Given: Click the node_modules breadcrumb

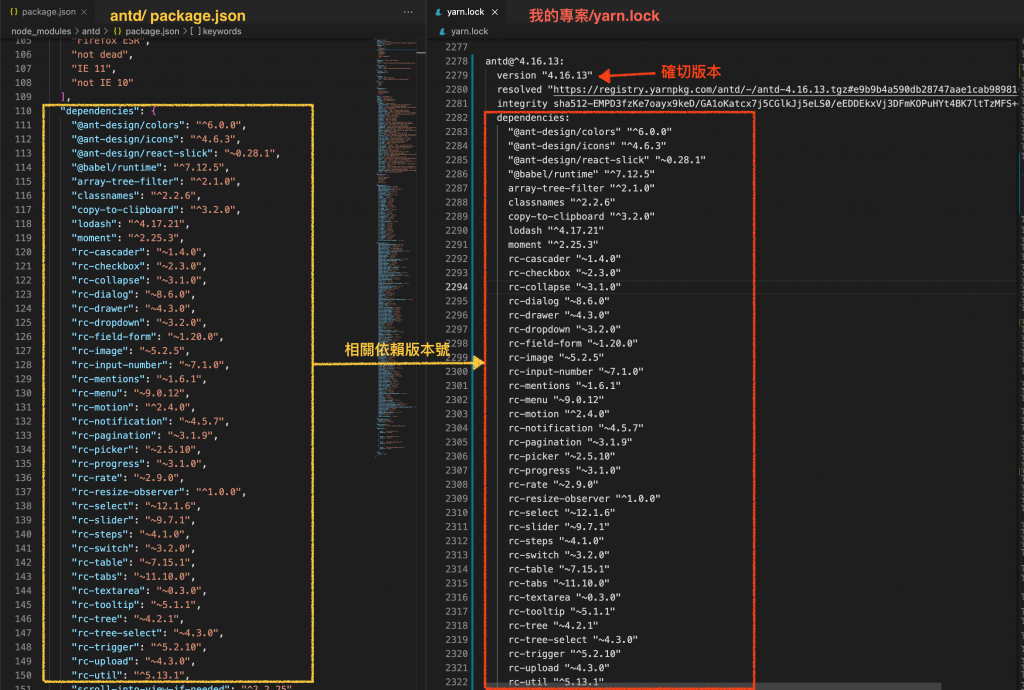Looking at the screenshot, I should tap(41, 31).
